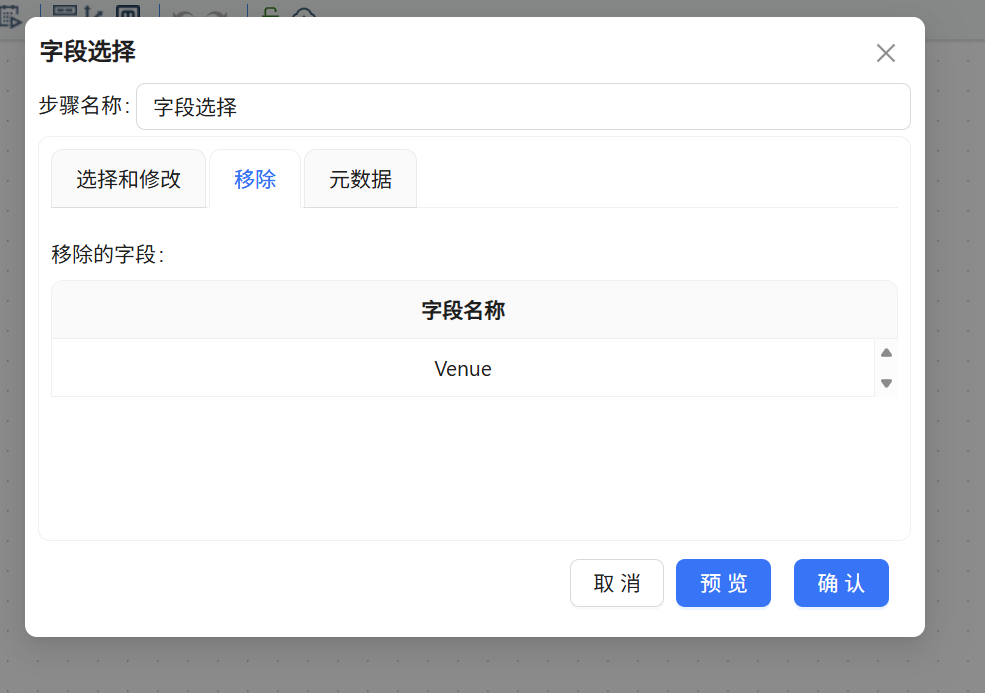Click the 步骤名称 input field
Image resolution: width=985 pixels, height=693 pixels.
523,107
